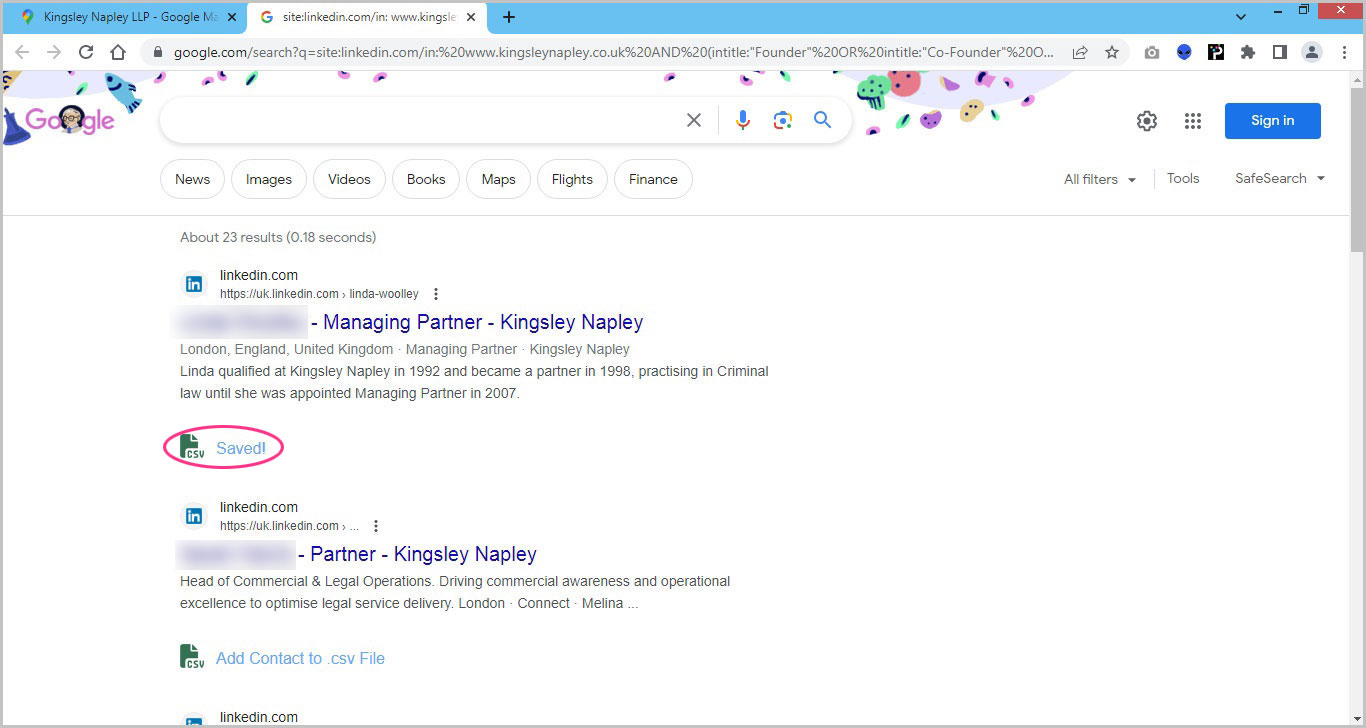Image resolution: width=1366 pixels, height=728 pixels.
Task: Clear the search box with X
Action: [x=693, y=120]
